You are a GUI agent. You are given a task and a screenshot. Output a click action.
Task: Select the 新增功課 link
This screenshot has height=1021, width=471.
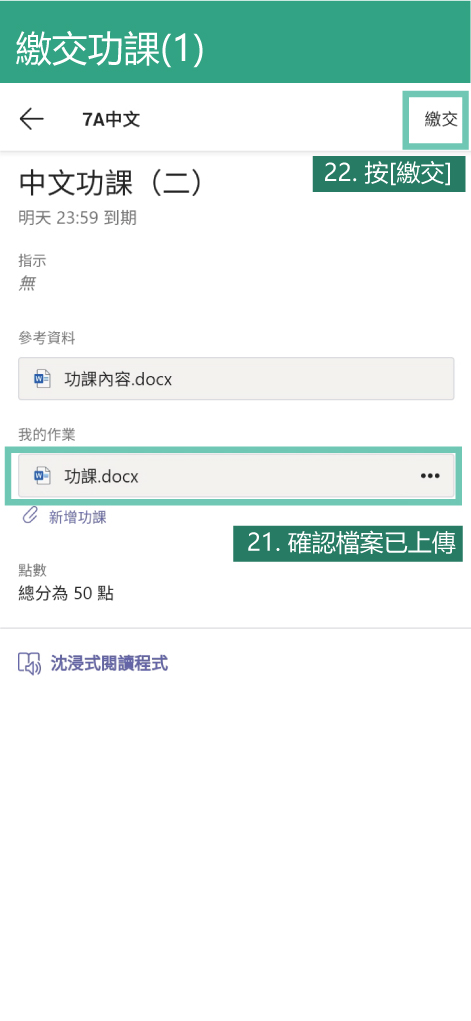click(78, 518)
